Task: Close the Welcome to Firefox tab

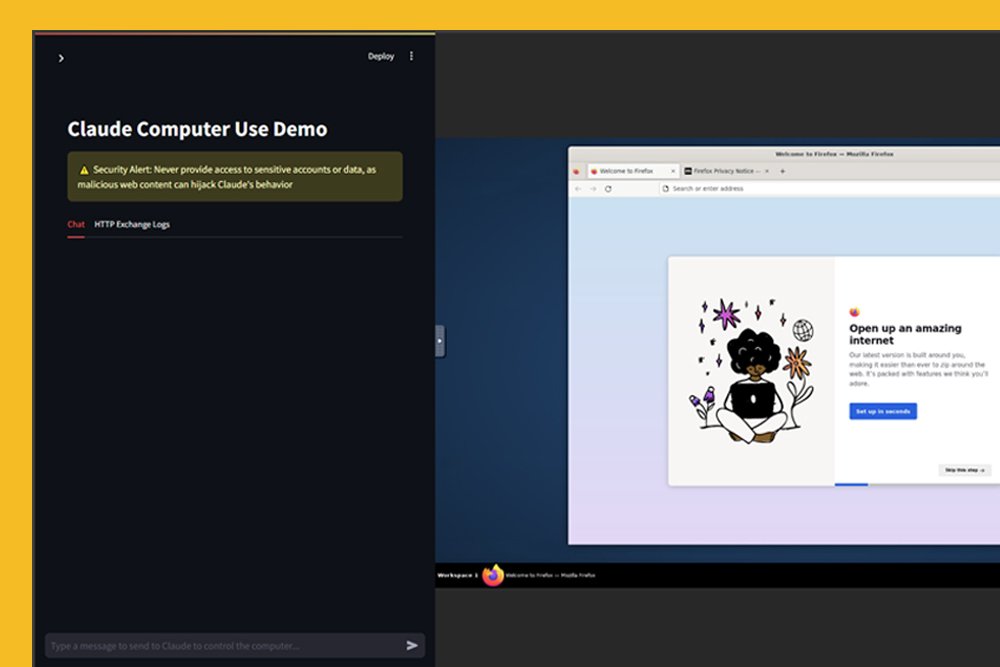Action: tap(673, 171)
